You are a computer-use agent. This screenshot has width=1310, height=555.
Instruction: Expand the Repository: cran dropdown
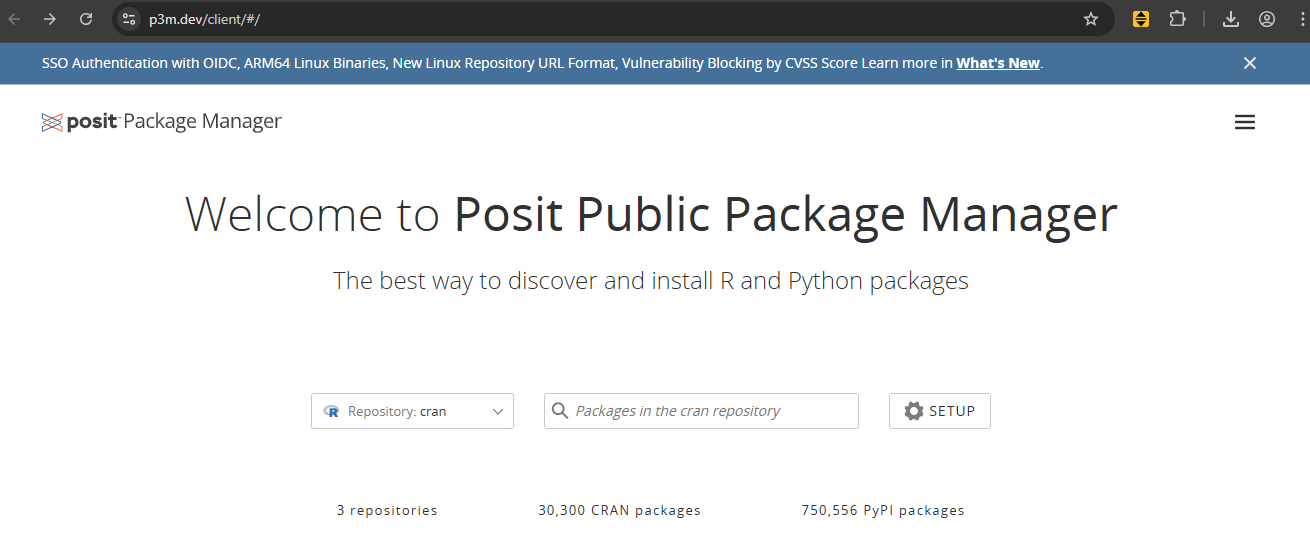412,411
